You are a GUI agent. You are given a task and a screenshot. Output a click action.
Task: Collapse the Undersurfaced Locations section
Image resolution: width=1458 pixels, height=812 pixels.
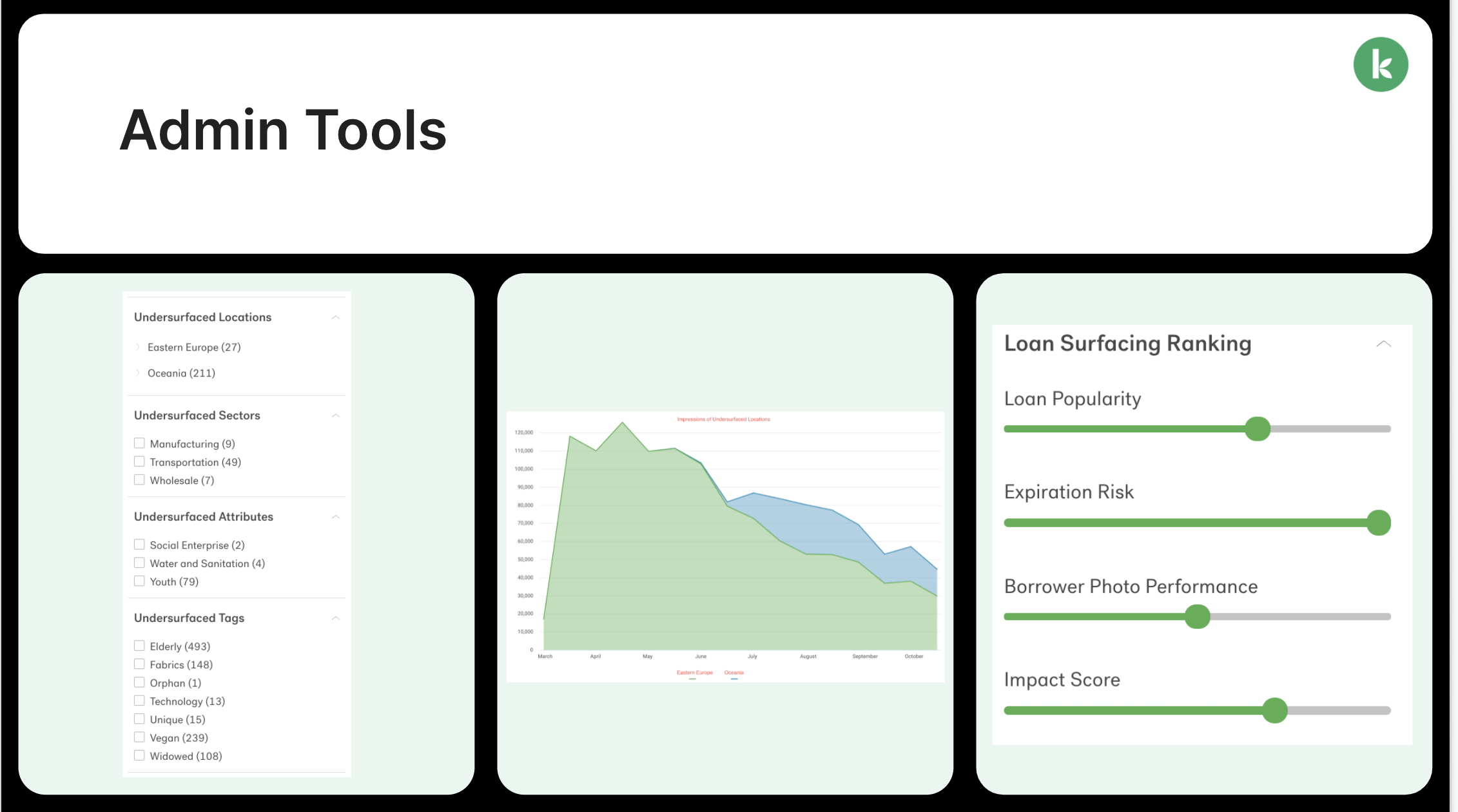(335, 318)
